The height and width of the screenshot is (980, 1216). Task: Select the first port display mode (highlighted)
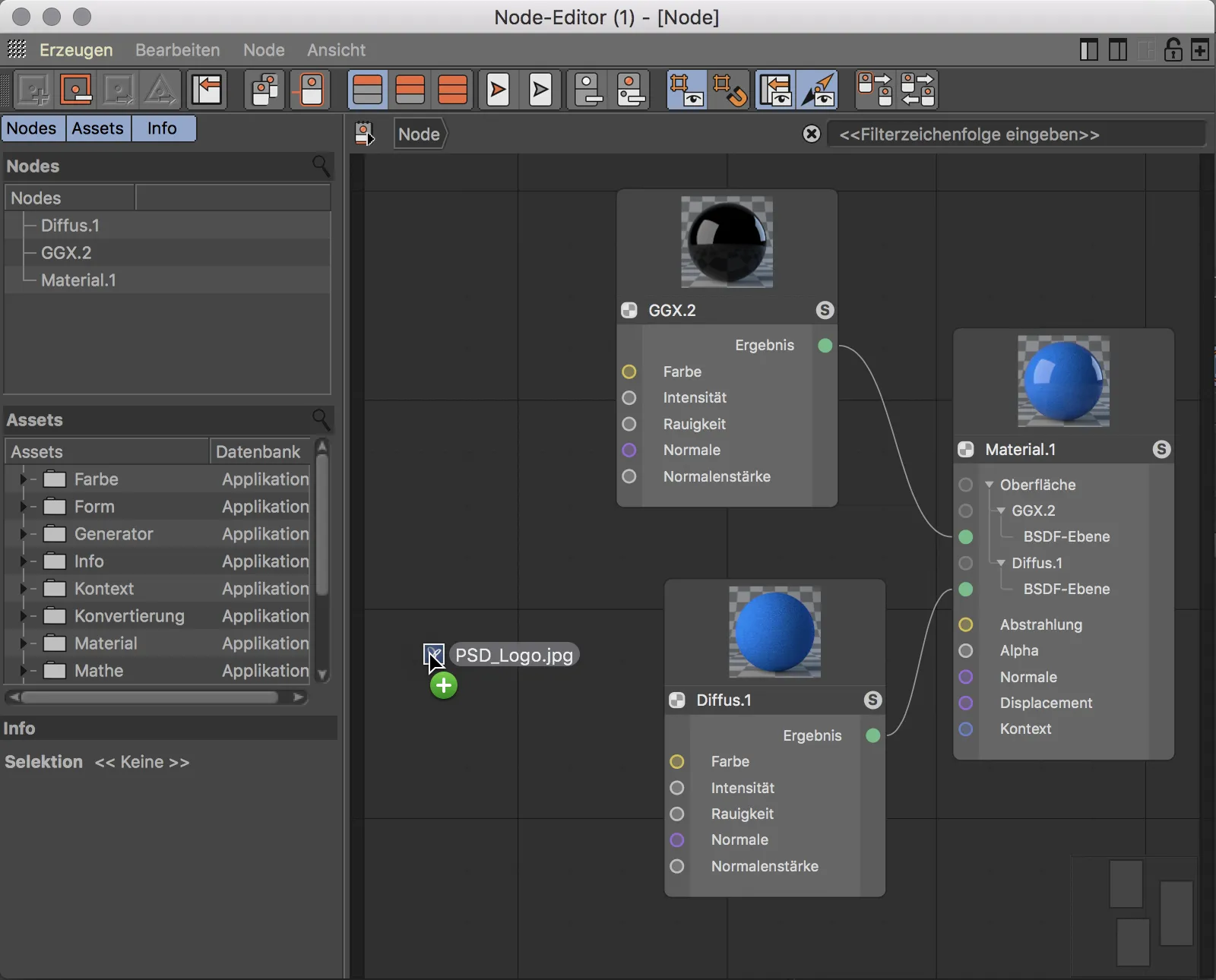[x=368, y=90]
